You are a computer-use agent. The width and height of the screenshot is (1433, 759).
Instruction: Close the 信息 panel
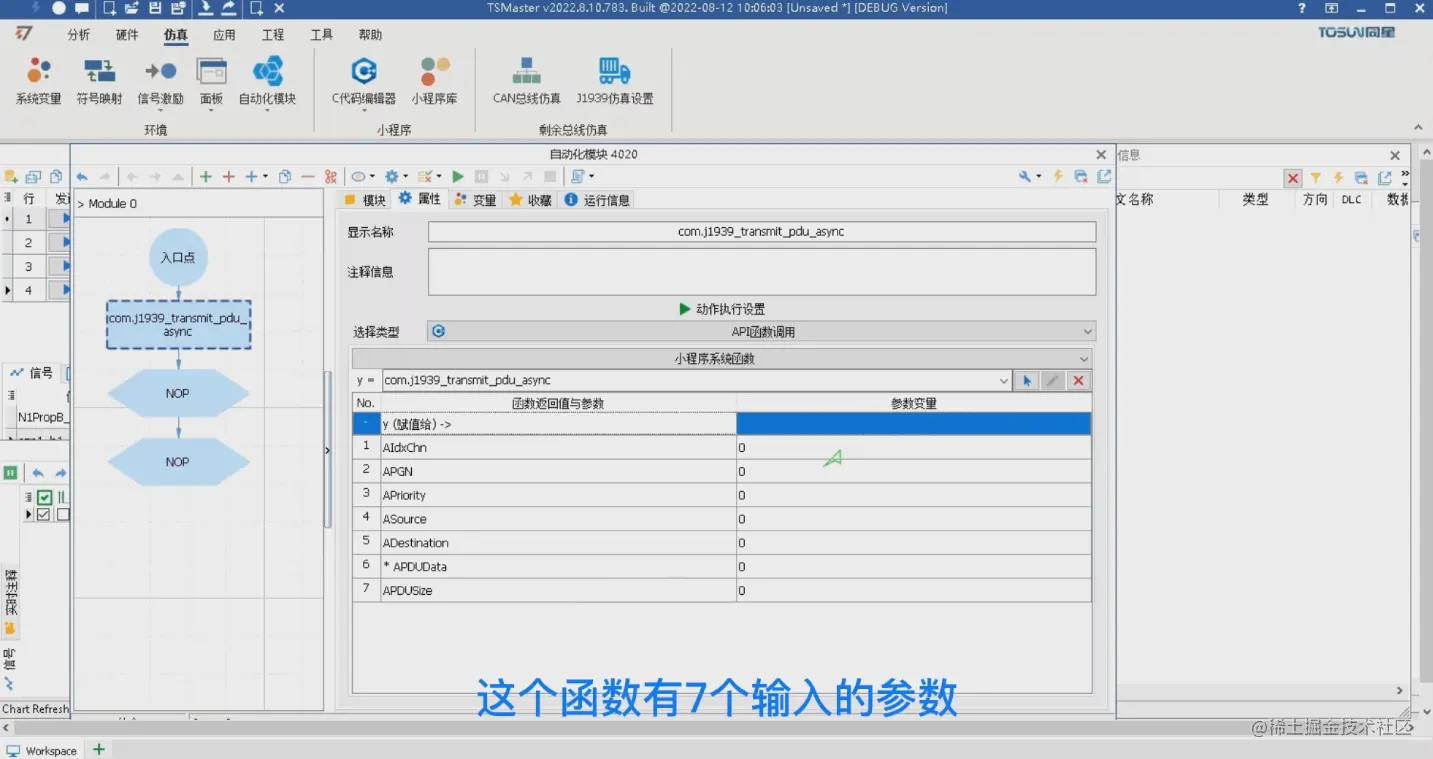point(1395,155)
